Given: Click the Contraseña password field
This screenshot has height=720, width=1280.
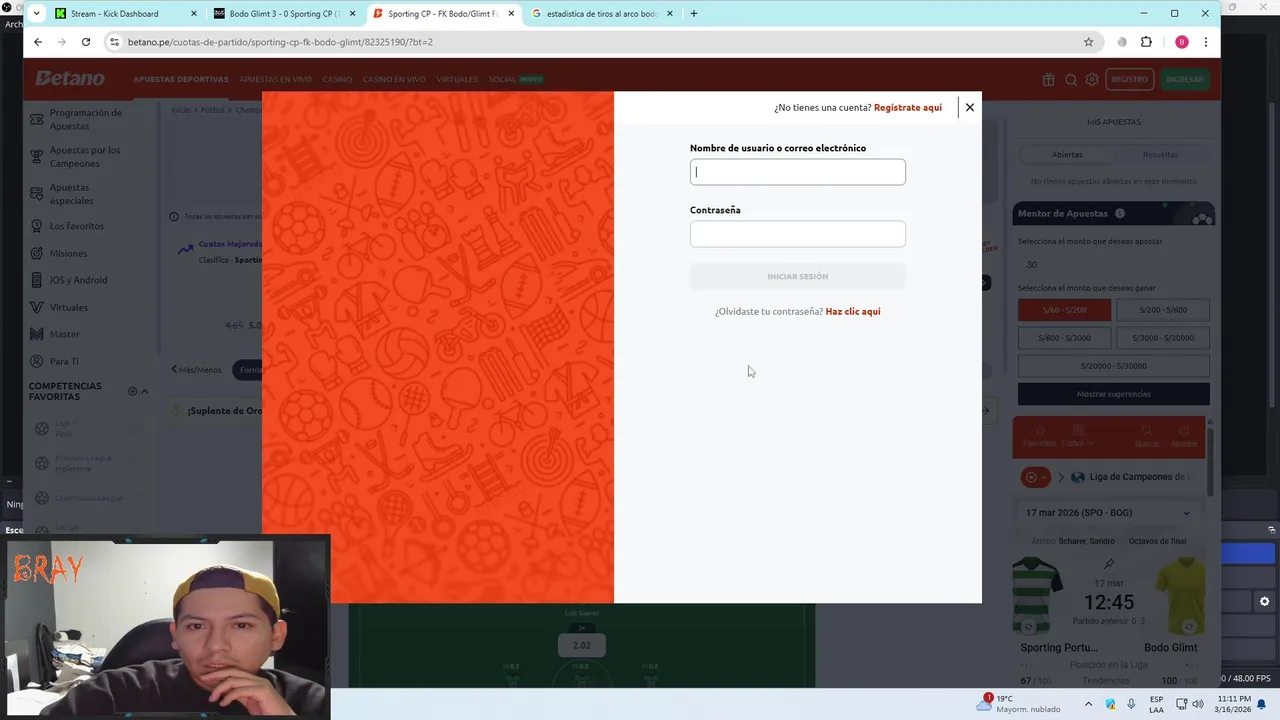Looking at the screenshot, I should click(797, 234).
